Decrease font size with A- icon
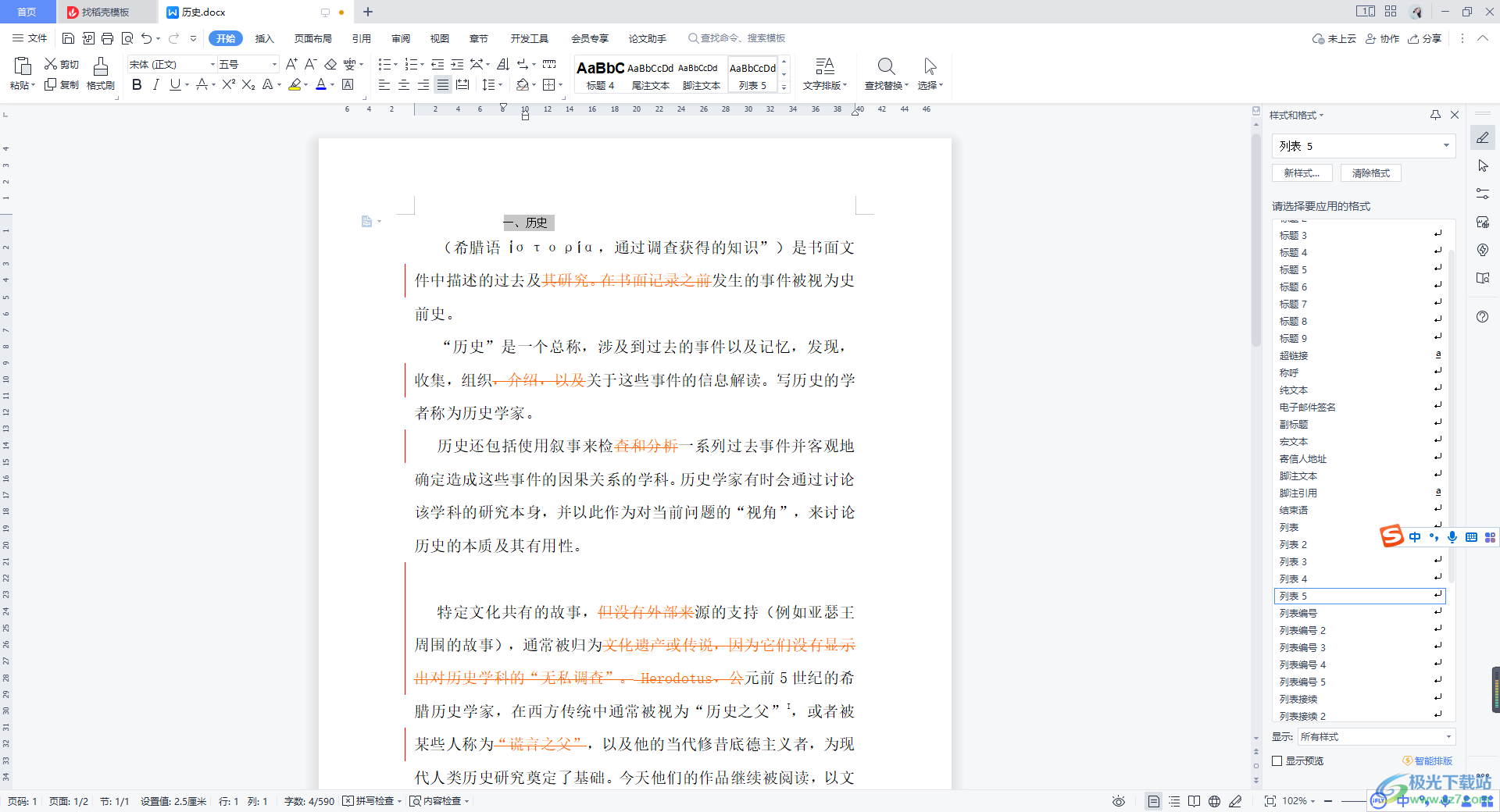This screenshot has width=1500, height=812. click(310, 64)
